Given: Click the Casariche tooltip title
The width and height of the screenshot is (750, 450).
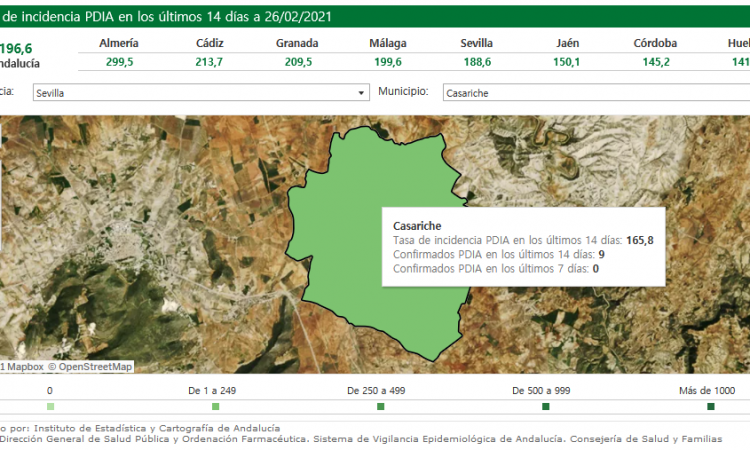Looking at the screenshot, I should (417, 226).
